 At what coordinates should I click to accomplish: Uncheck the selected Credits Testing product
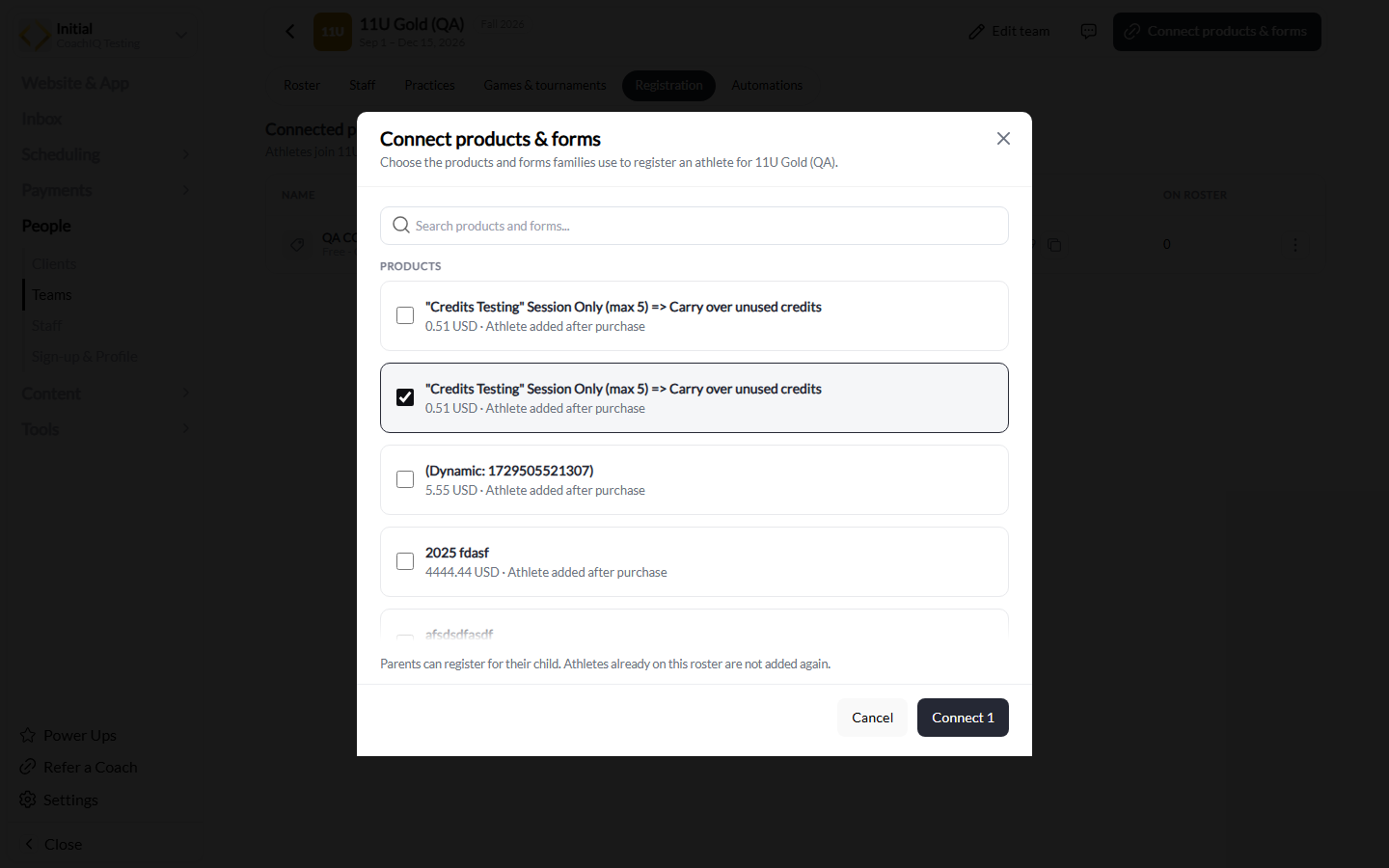click(405, 397)
